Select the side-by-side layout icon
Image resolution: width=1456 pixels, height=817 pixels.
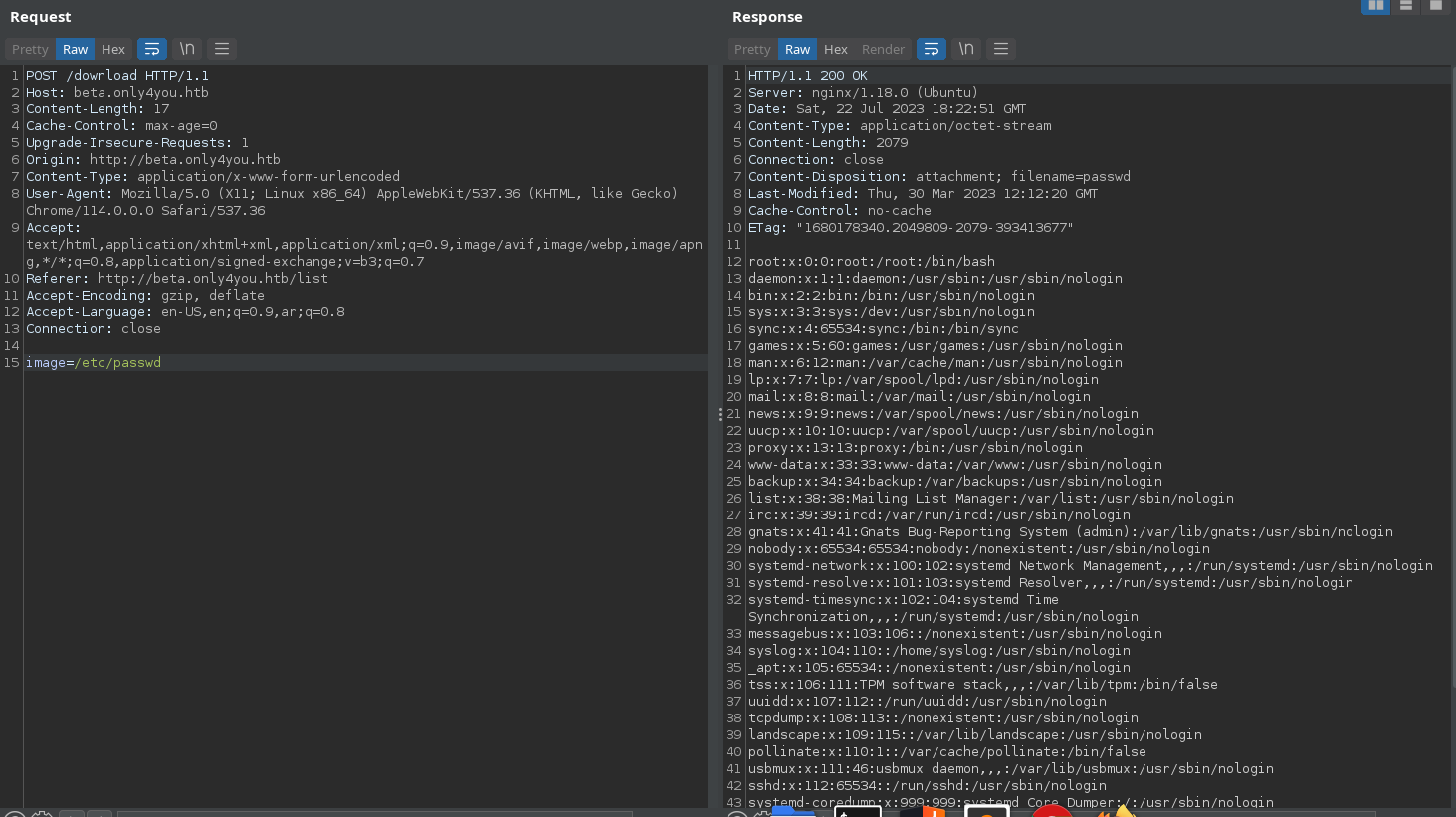coord(1376,6)
